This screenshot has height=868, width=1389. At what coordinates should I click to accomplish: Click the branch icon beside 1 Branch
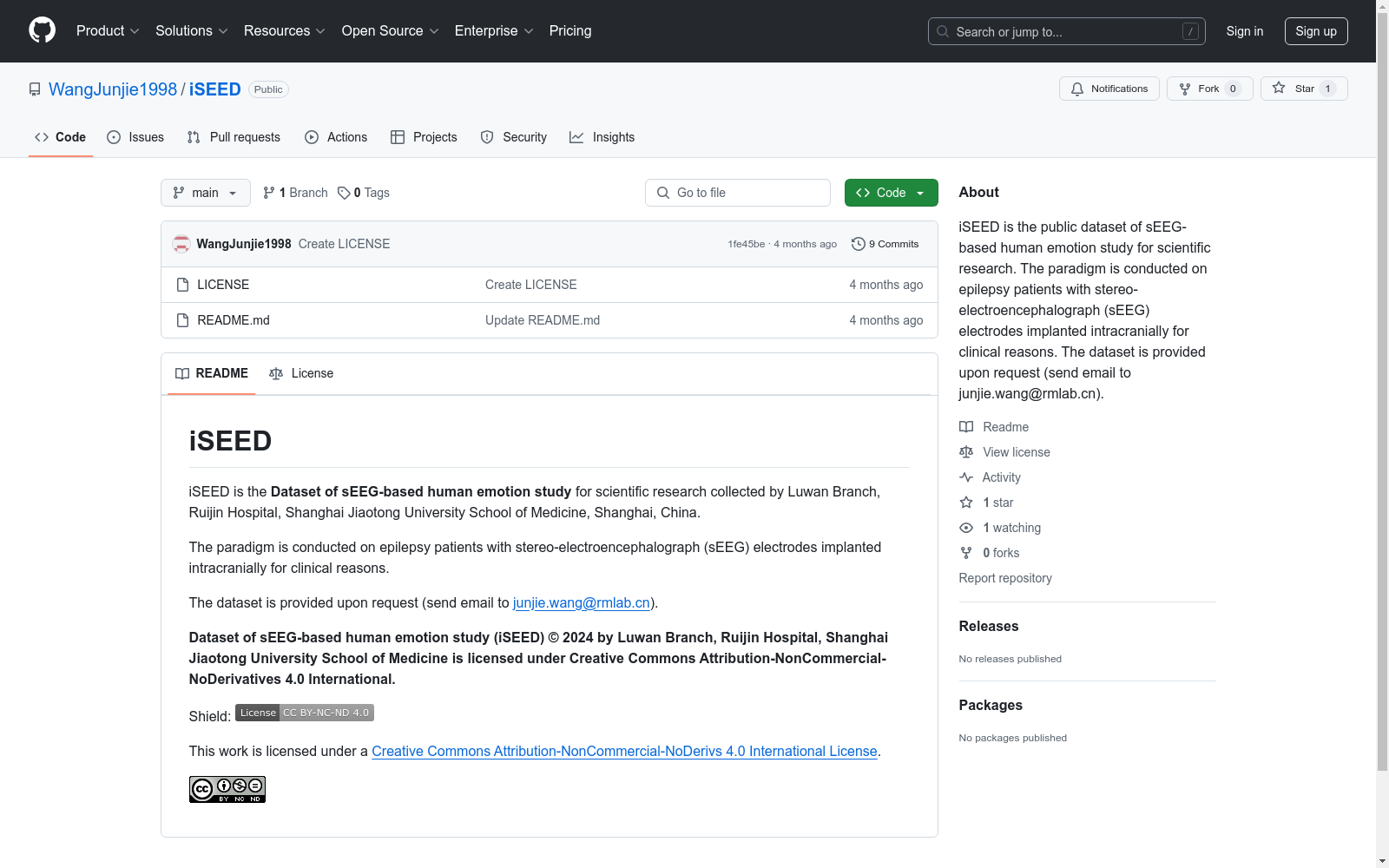(269, 193)
